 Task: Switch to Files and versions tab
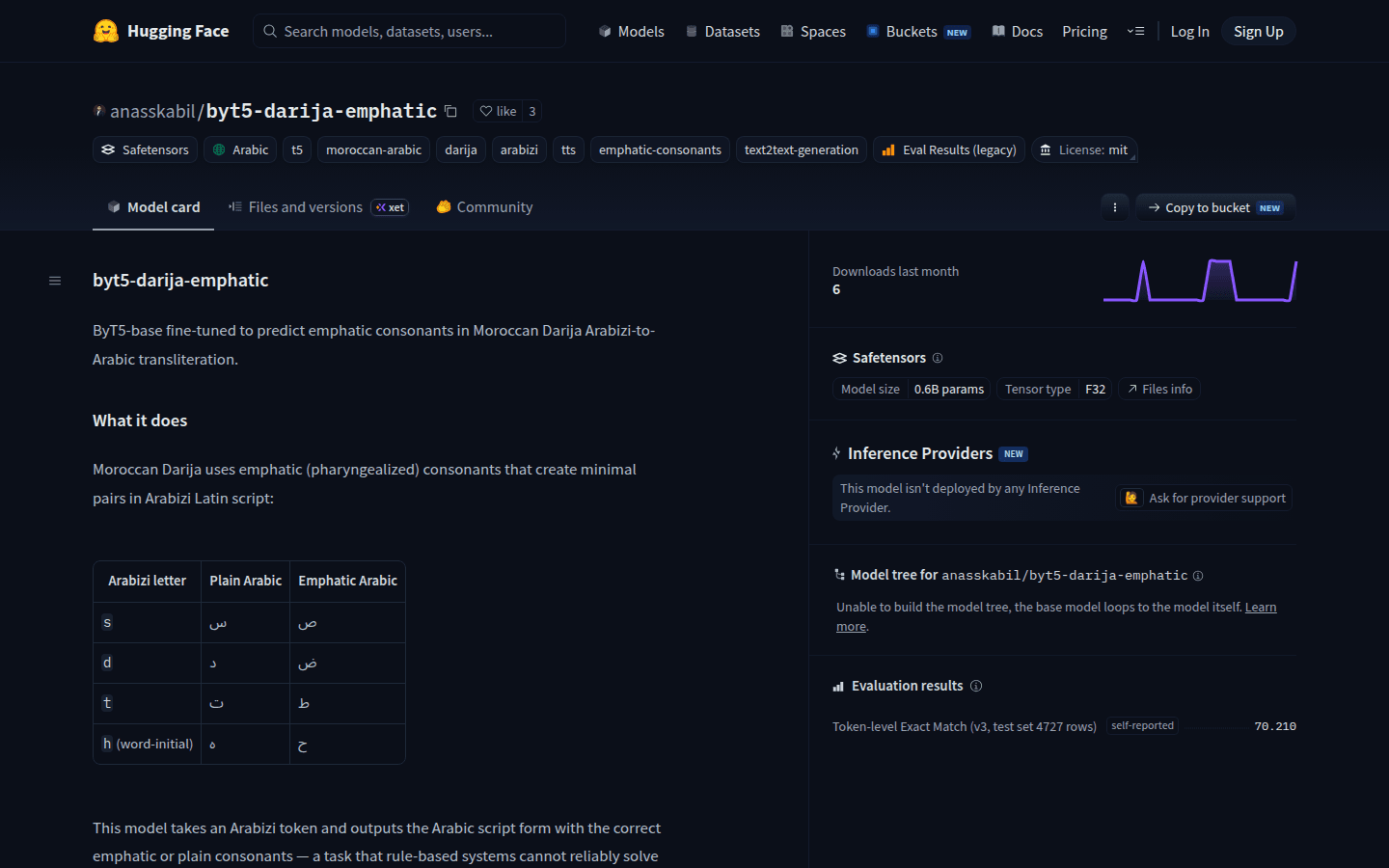[x=318, y=207]
